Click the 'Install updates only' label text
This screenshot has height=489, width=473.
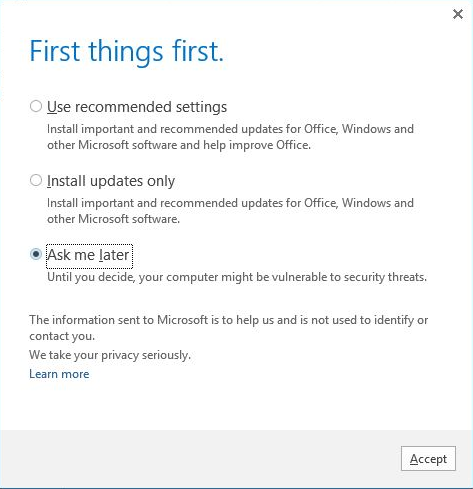point(111,181)
